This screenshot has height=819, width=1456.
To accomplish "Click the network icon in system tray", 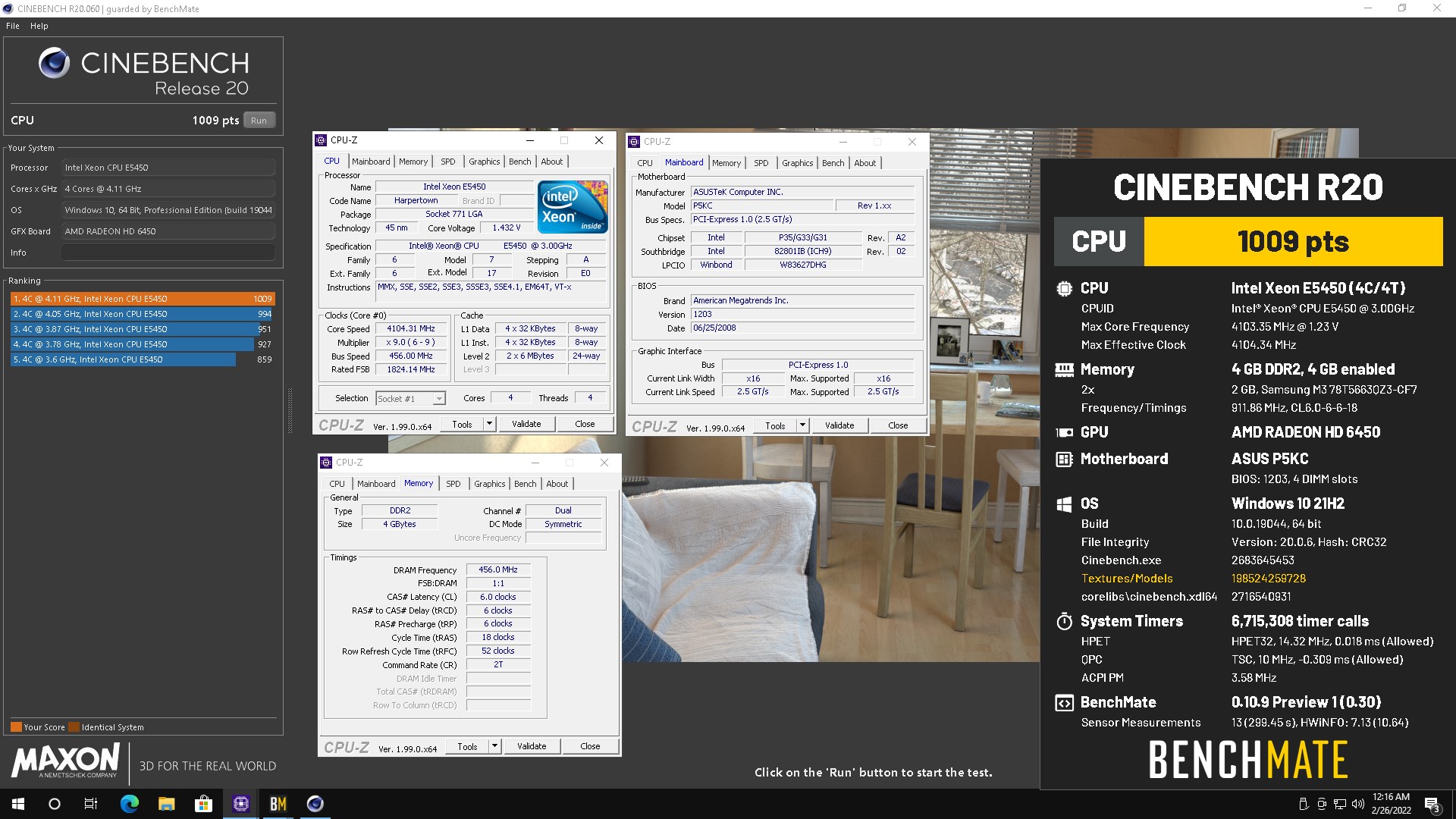I will click(1340, 804).
